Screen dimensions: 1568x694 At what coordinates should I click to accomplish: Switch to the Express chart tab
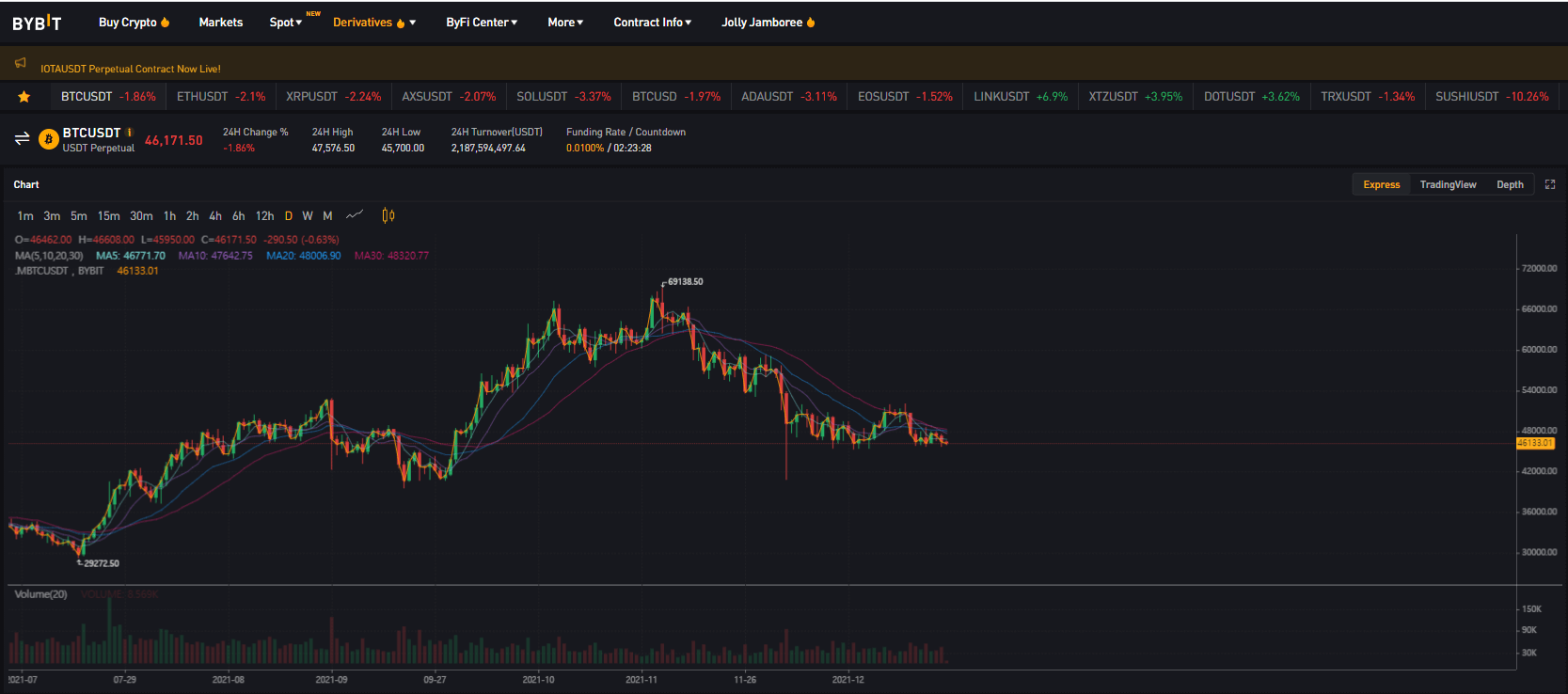click(1382, 184)
